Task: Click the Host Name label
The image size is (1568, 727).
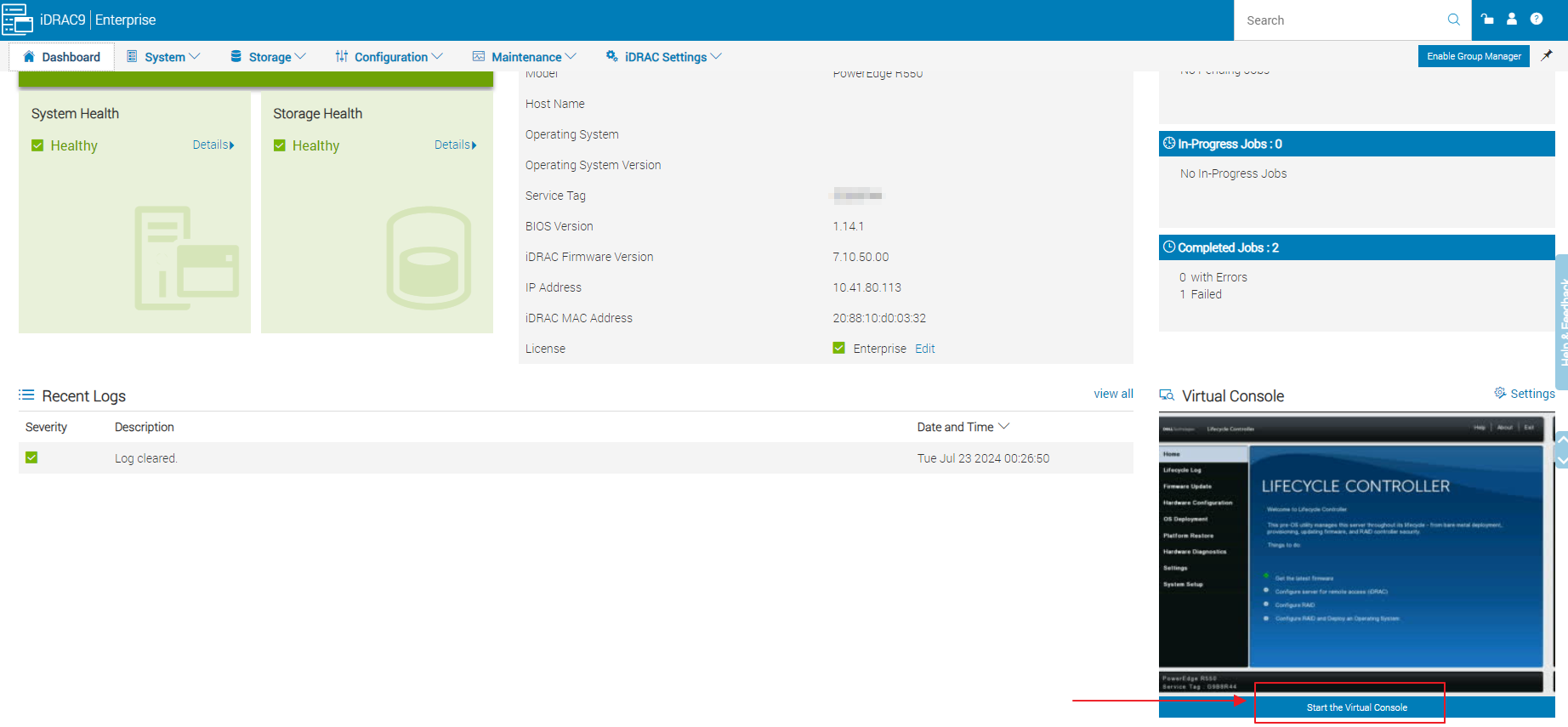Action: tap(555, 104)
